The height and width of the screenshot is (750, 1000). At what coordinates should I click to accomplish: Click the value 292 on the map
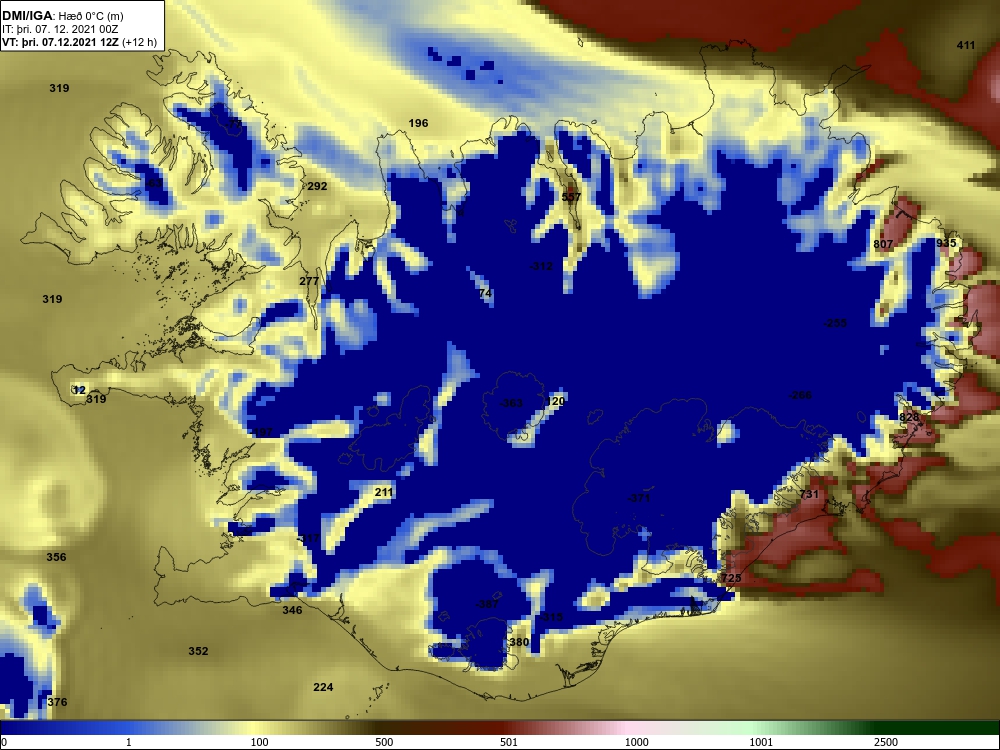tap(317, 186)
